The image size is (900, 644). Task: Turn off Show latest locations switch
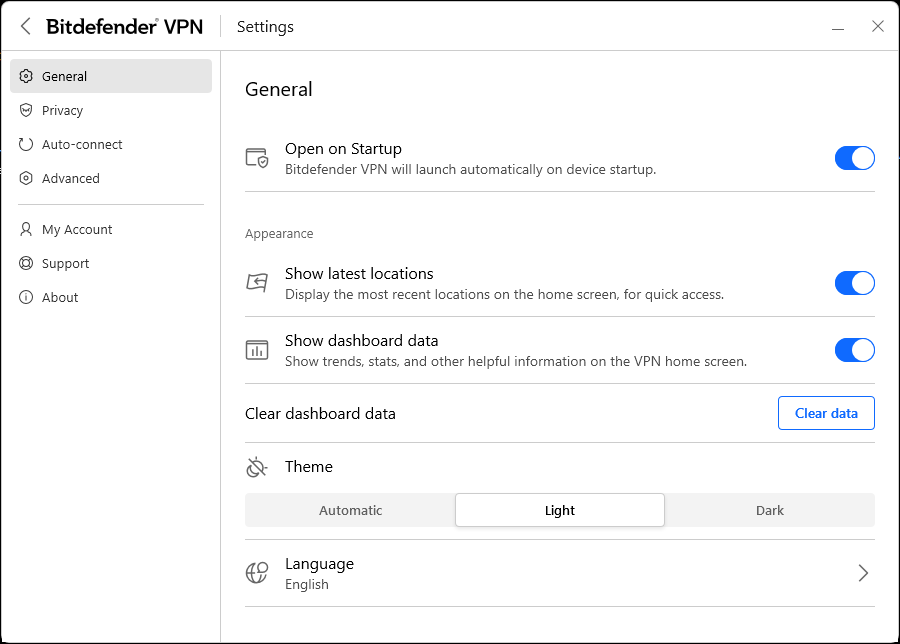[x=854, y=283]
